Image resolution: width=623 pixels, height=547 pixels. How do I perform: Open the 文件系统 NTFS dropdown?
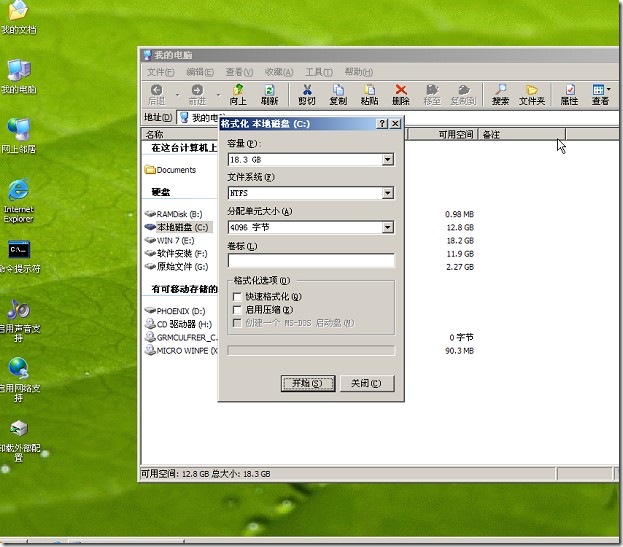[388, 193]
